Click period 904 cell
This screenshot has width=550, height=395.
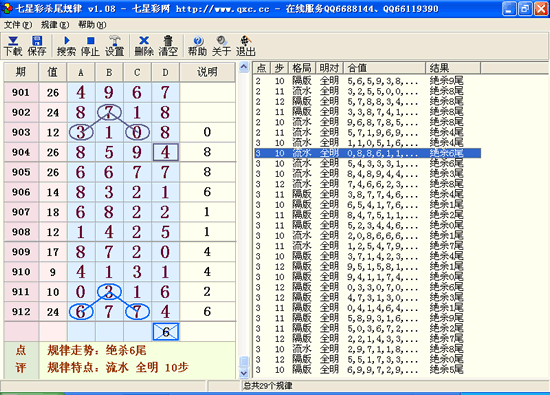click(x=21, y=152)
